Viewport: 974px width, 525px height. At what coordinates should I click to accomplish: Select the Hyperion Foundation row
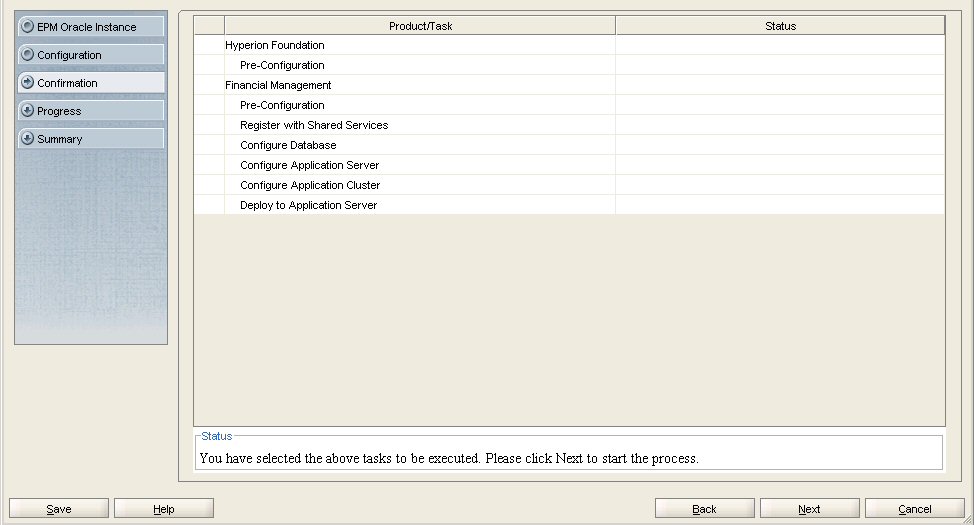pyautogui.click(x=569, y=45)
